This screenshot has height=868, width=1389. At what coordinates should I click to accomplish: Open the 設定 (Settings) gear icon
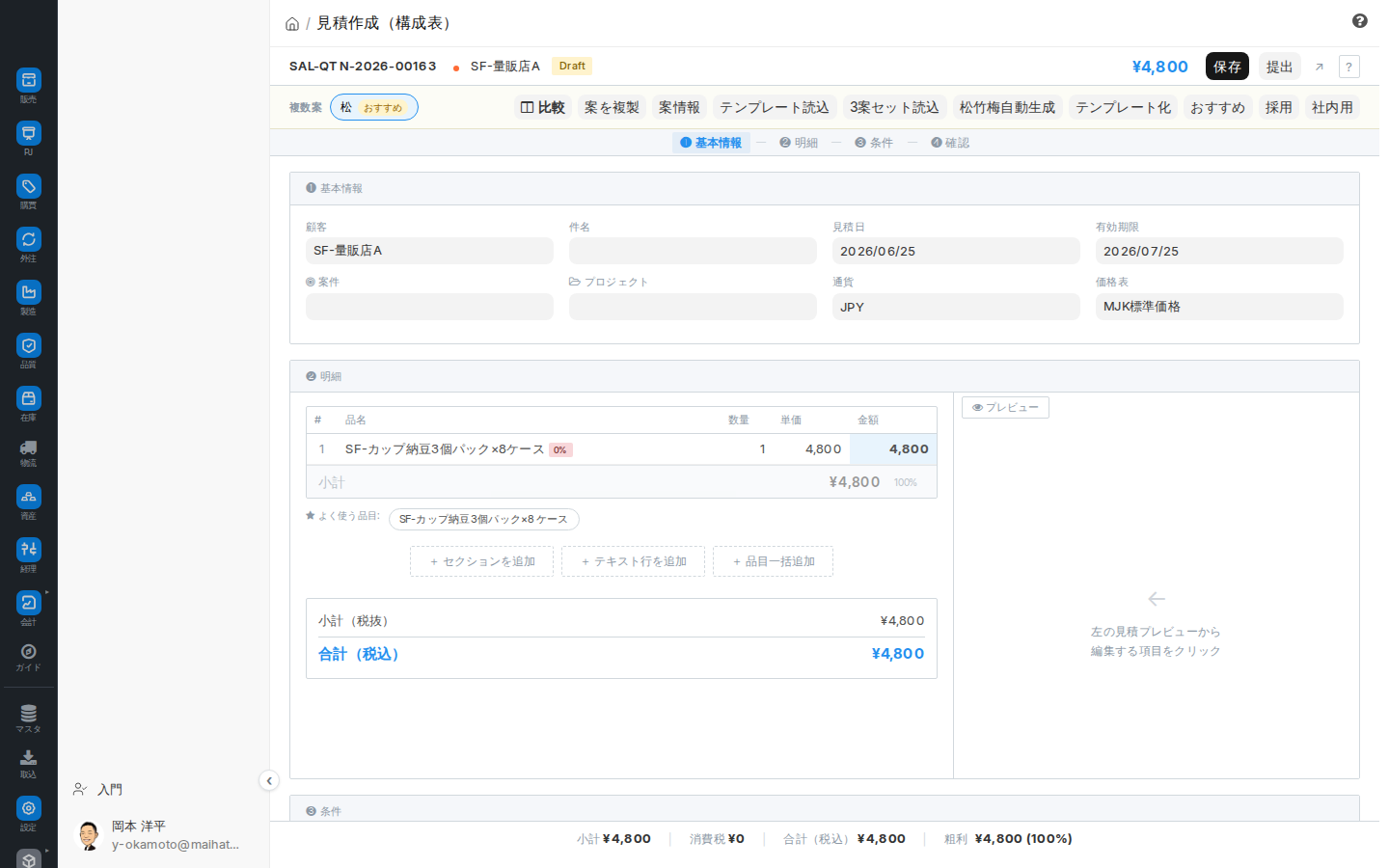(29, 808)
